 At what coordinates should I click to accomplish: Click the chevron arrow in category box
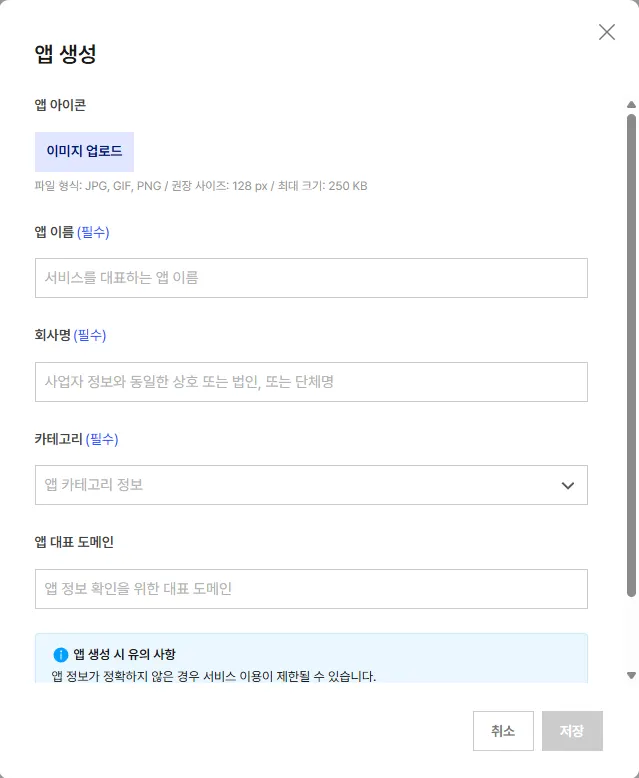[568, 486]
